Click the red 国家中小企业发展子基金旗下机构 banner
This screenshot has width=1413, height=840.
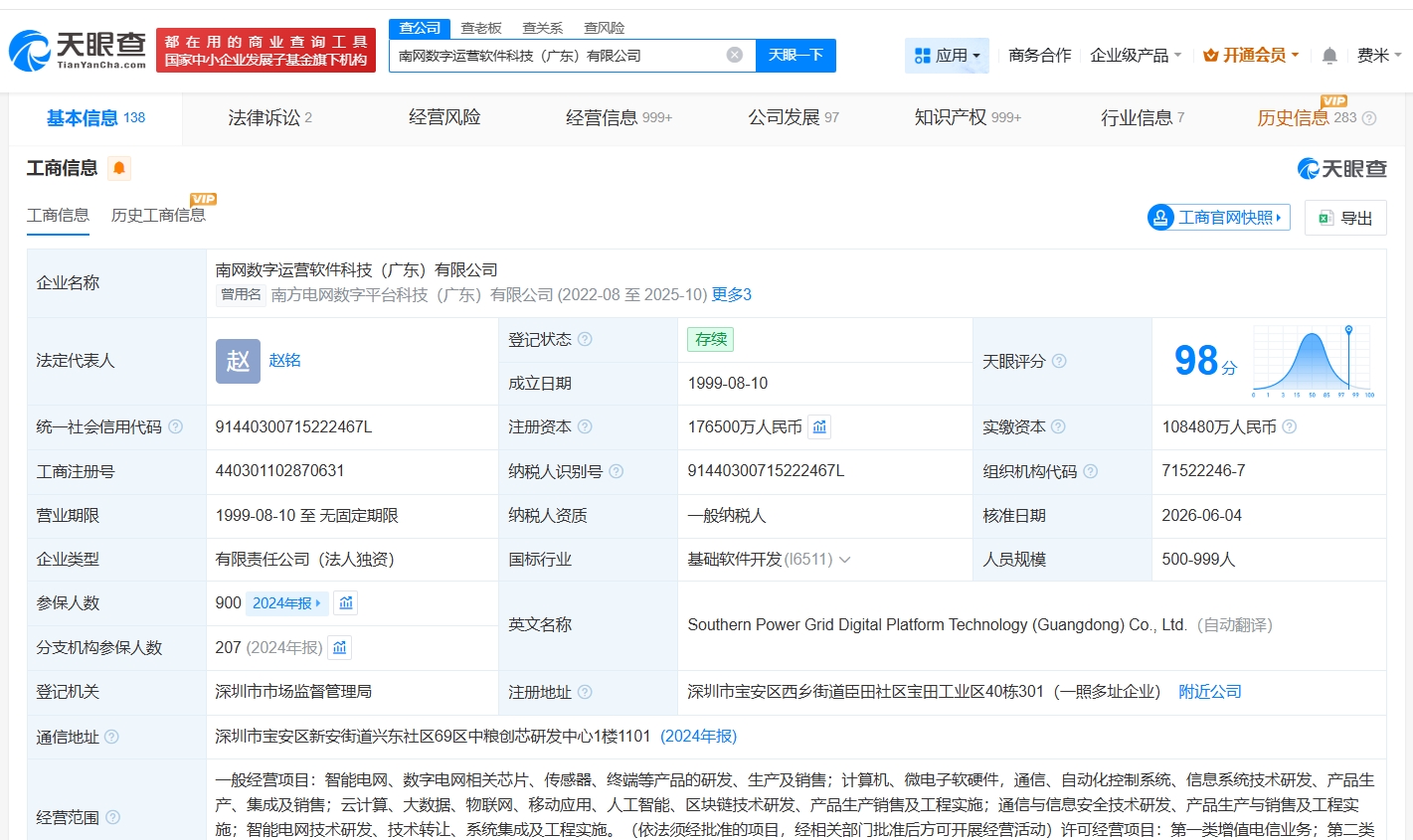tap(265, 51)
